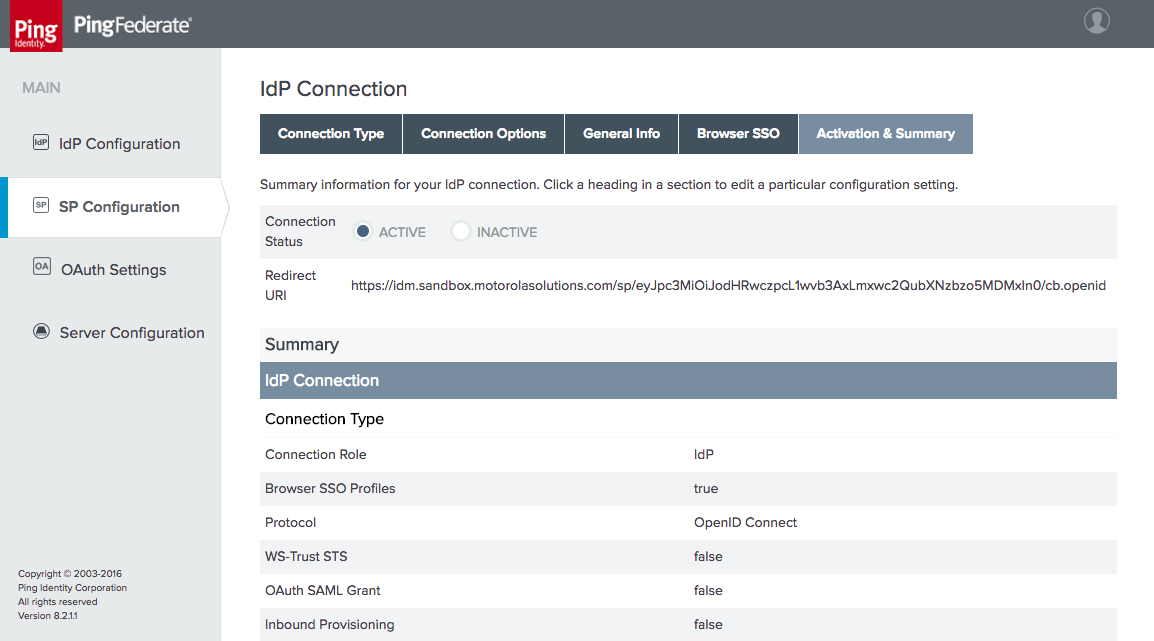Viewport: 1154px width, 641px height.
Task: Click the OpenID Connect protocol value
Action: pyautogui.click(x=745, y=523)
